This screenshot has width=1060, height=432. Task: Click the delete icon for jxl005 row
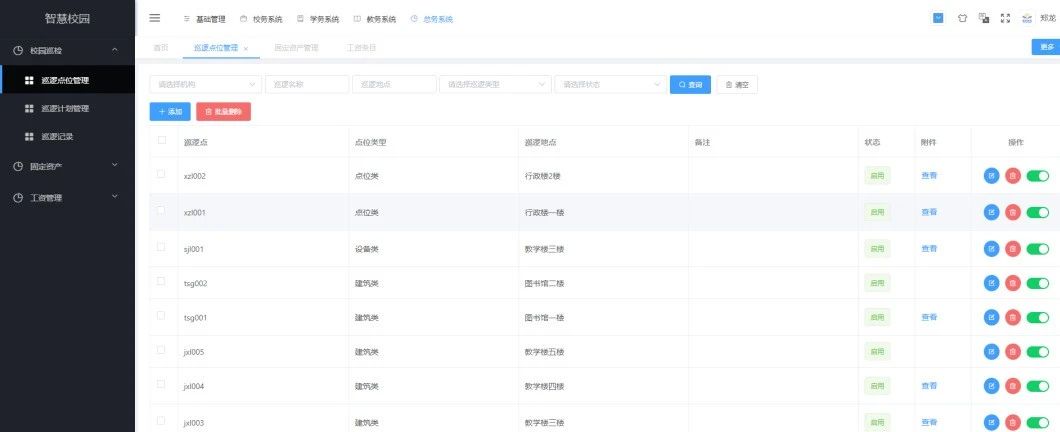coord(1012,352)
